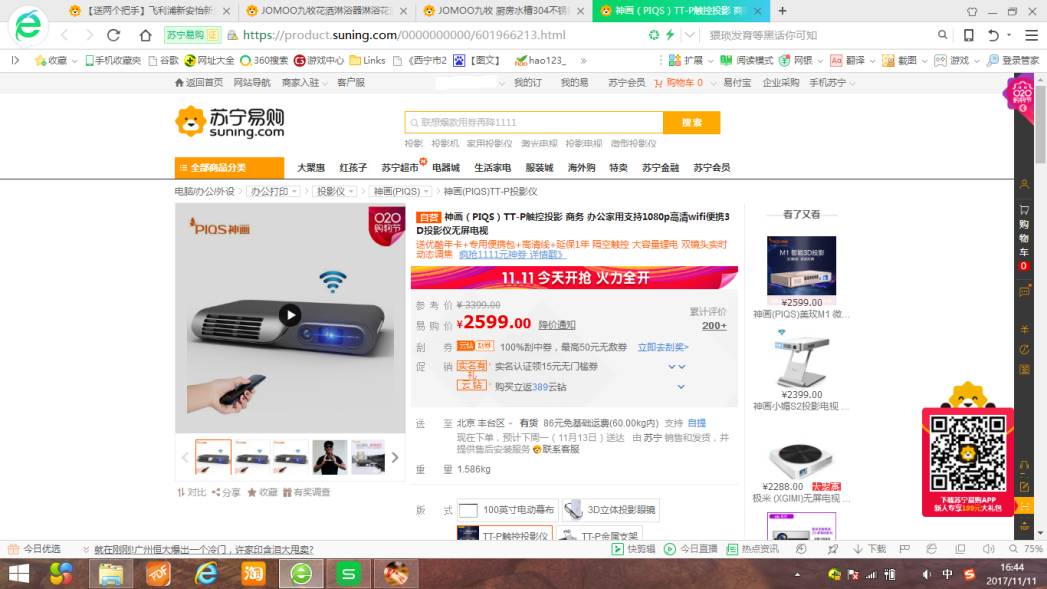Open 200+ reviews count
The width and height of the screenshot is (1047, 589).
pos(714,326)
